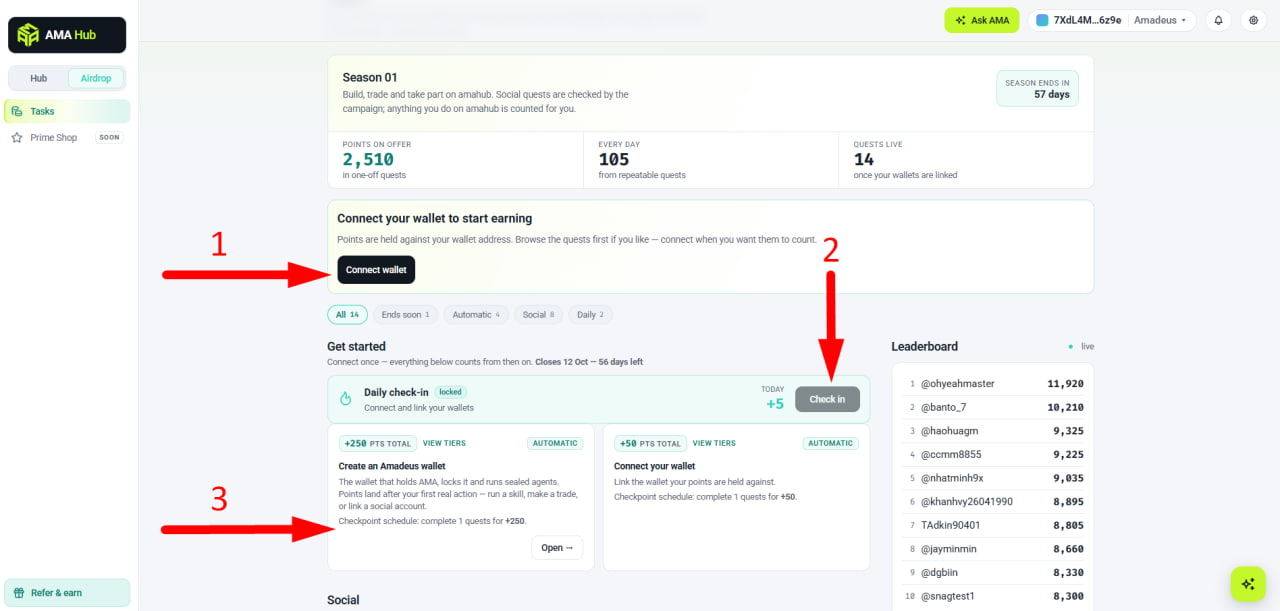
Task: Click the AMA Hub logo
Action: tap(66, 35)
